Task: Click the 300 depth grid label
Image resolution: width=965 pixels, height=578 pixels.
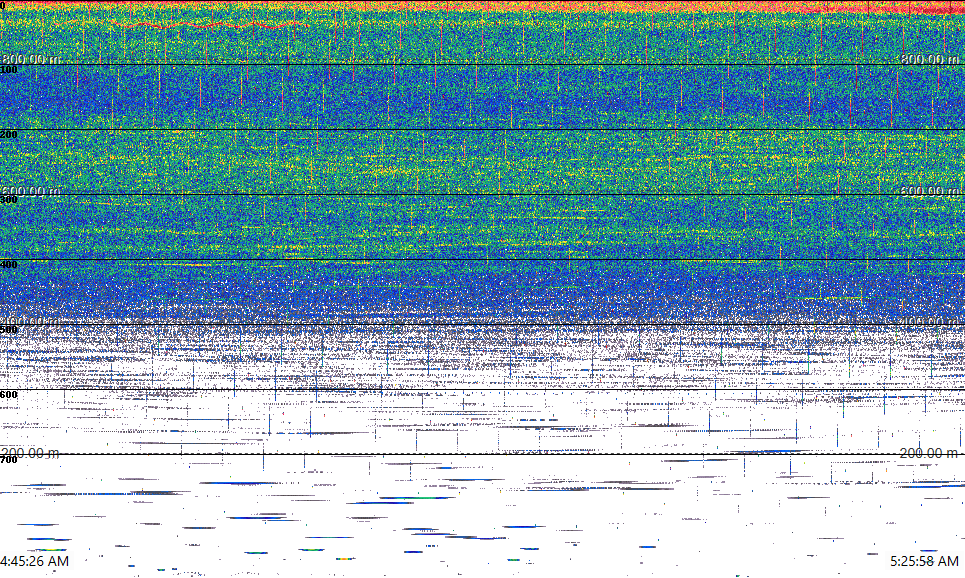Action: tap(9, 200)
